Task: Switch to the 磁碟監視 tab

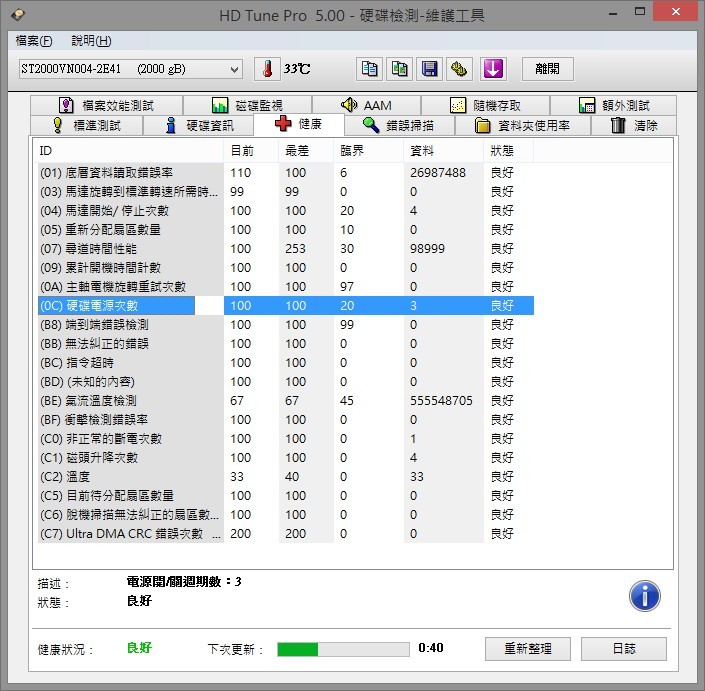Action: (247, 106)
